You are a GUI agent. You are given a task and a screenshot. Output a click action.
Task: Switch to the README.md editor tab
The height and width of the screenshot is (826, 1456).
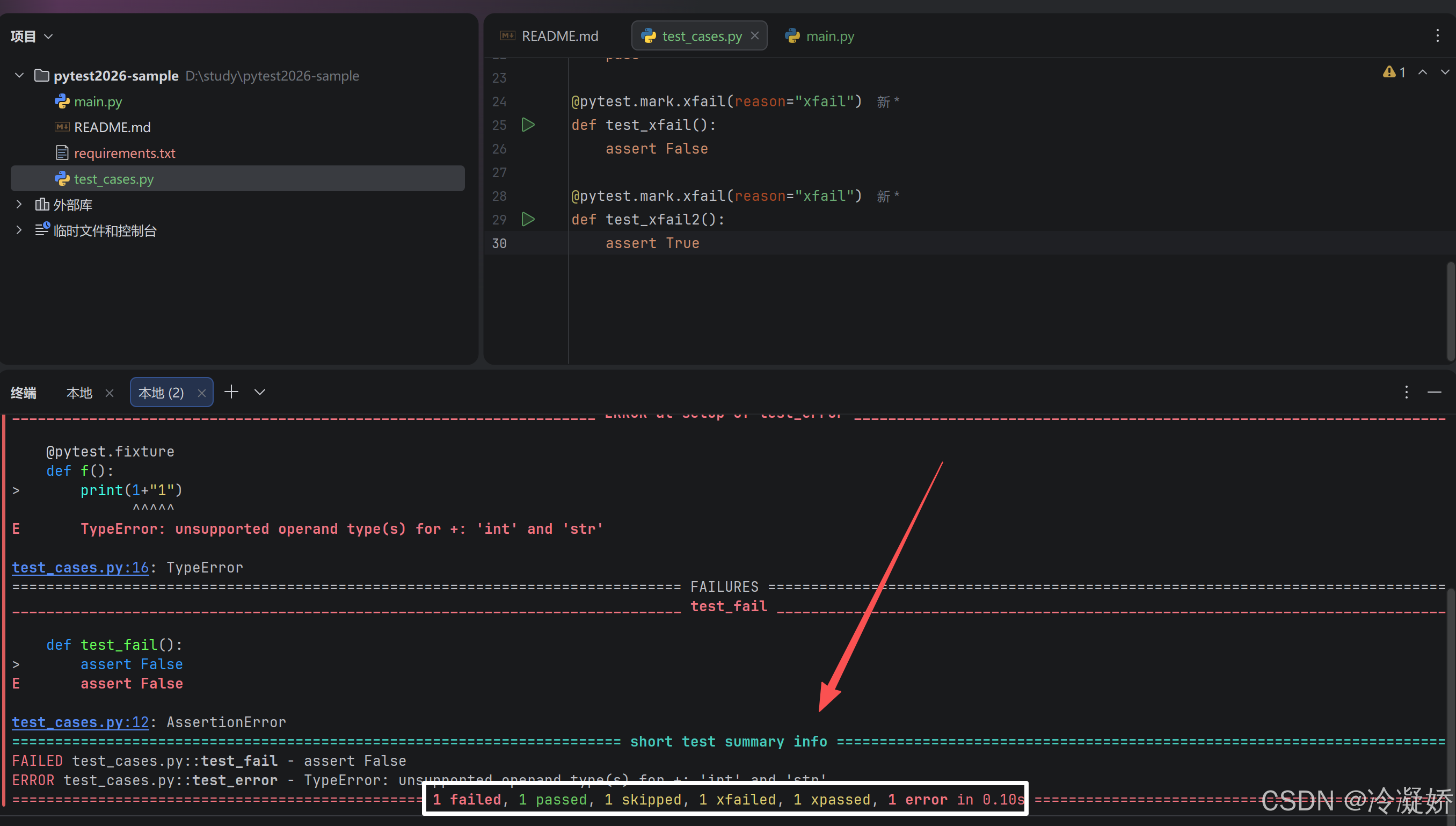pos(549,36)
